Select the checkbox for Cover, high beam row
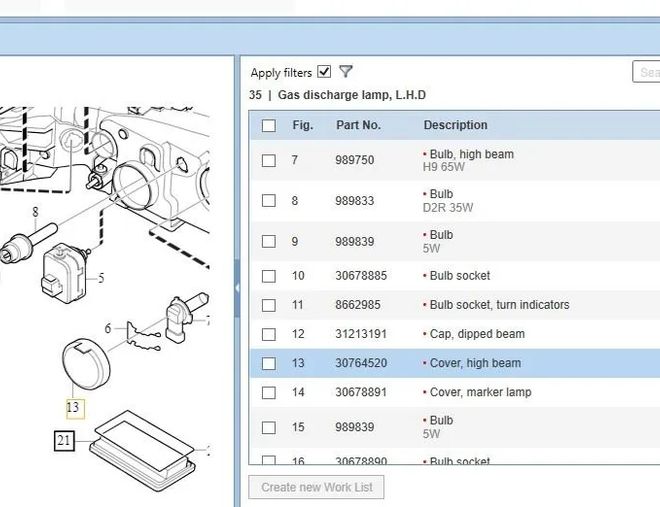 [268, 363]
